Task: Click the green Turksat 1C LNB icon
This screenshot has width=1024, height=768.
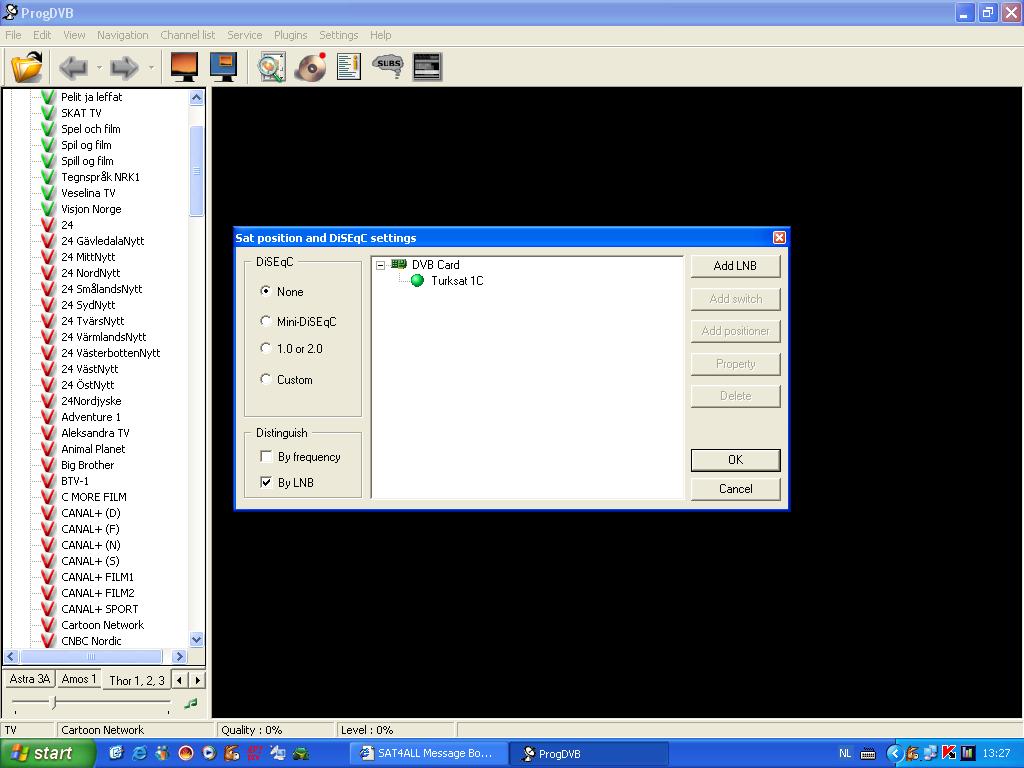Action: click(417, 281)
